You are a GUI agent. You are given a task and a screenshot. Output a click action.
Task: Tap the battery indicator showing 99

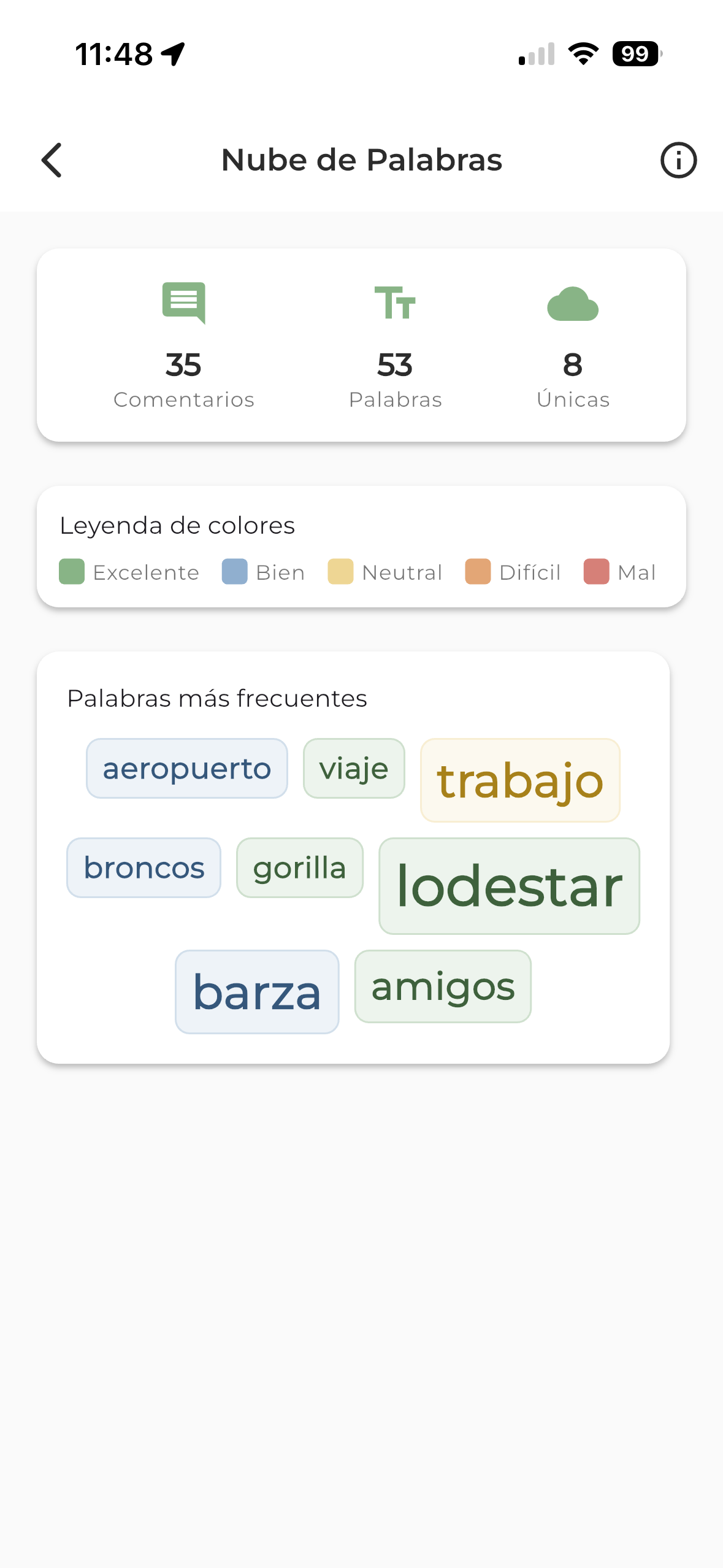[x=637, y=54]
